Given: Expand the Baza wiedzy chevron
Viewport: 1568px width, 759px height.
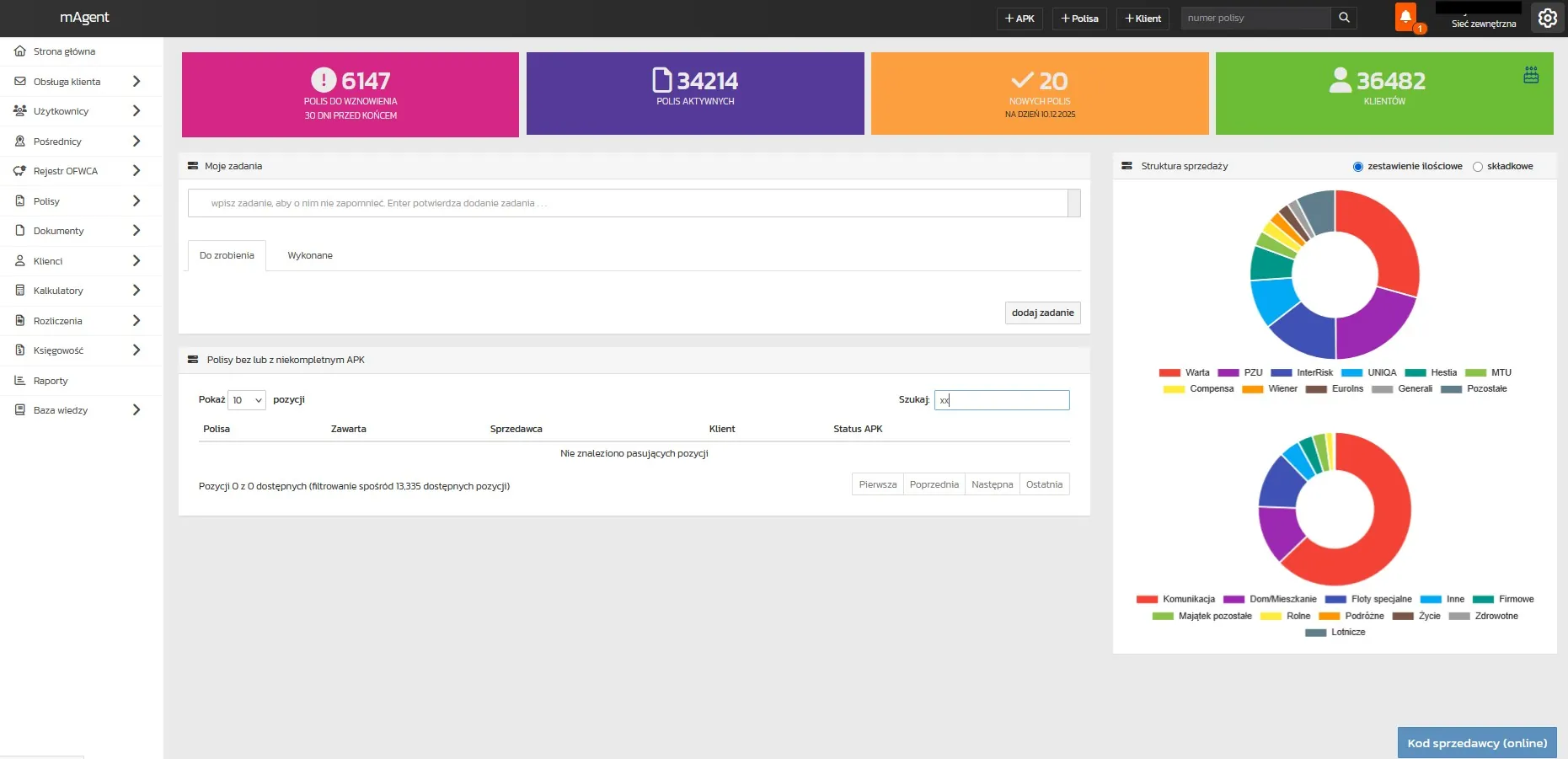Looking at the screenshot, I should [136, 410].
